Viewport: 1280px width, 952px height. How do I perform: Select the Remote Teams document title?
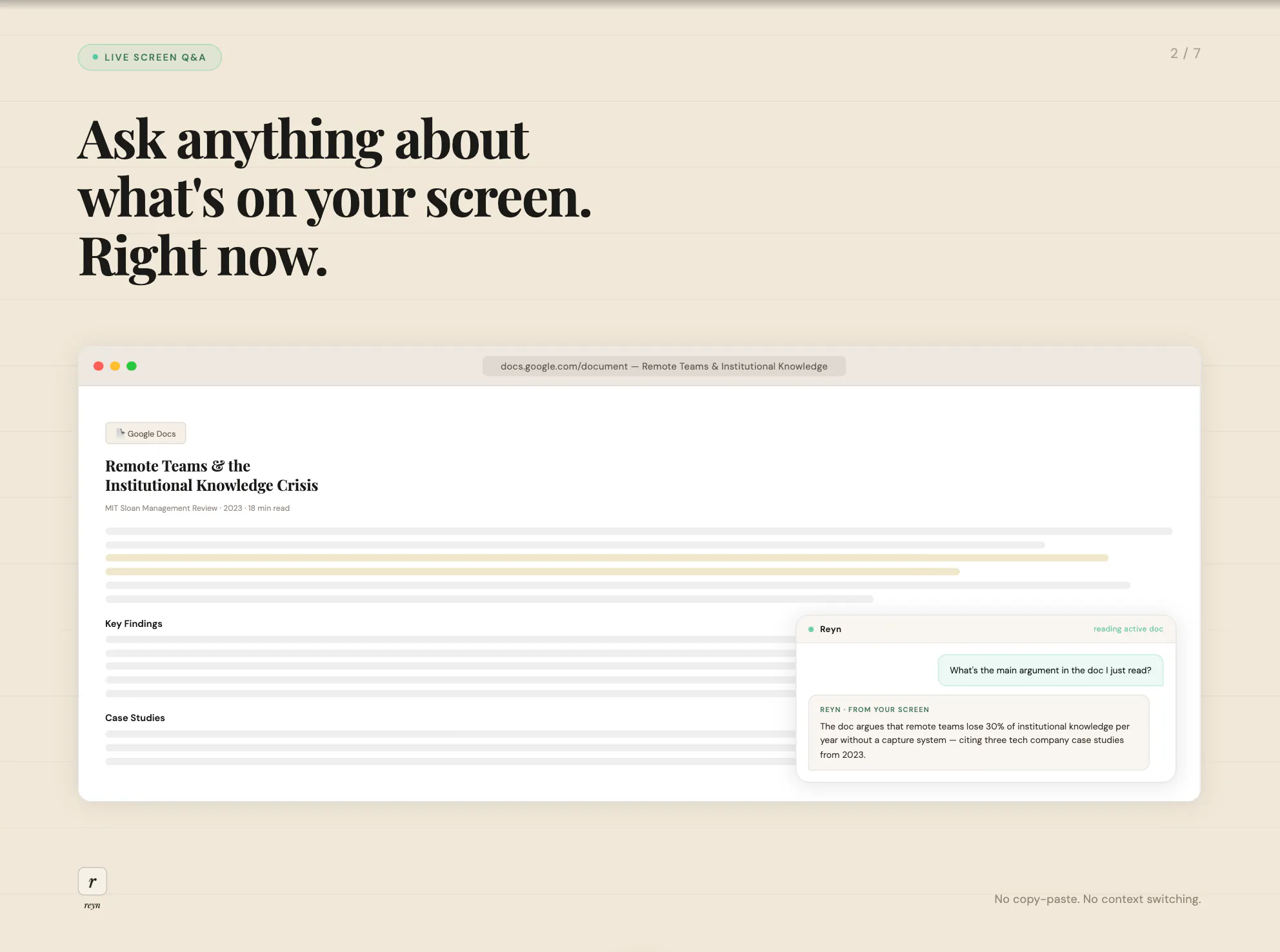[x=212, y=475]
